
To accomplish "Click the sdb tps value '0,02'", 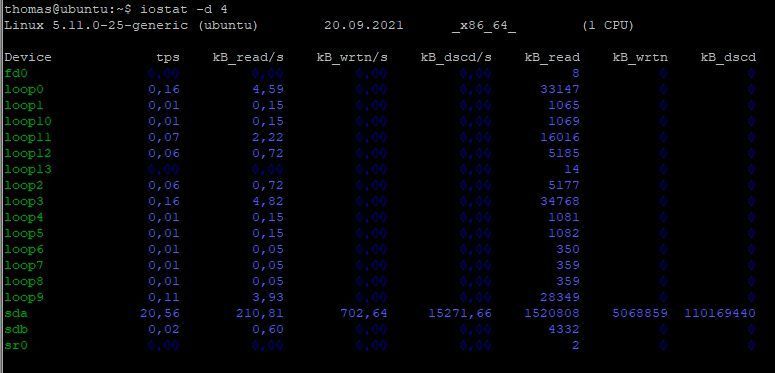I will point(164,330).
